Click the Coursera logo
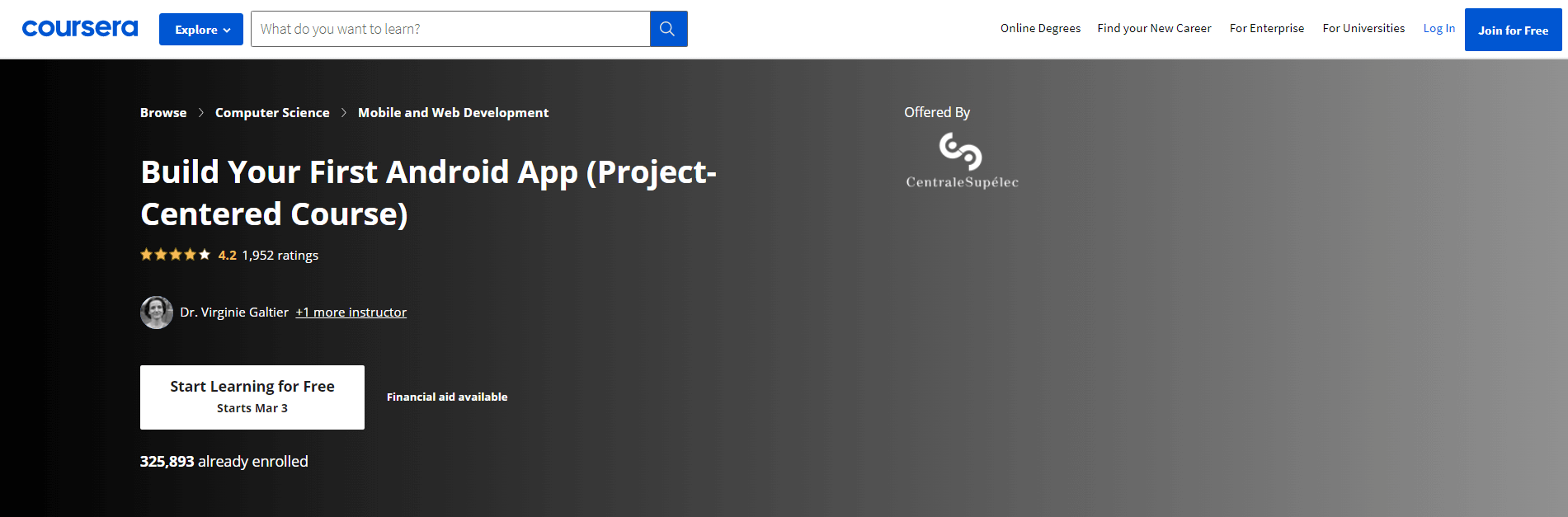 [80, 29]
